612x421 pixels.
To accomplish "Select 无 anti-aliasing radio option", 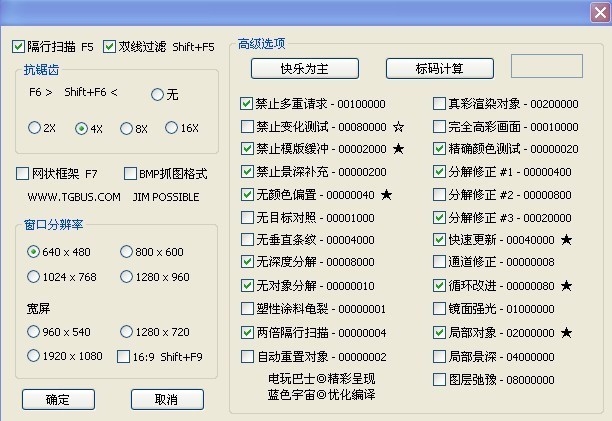I will (x=157, y=94).
